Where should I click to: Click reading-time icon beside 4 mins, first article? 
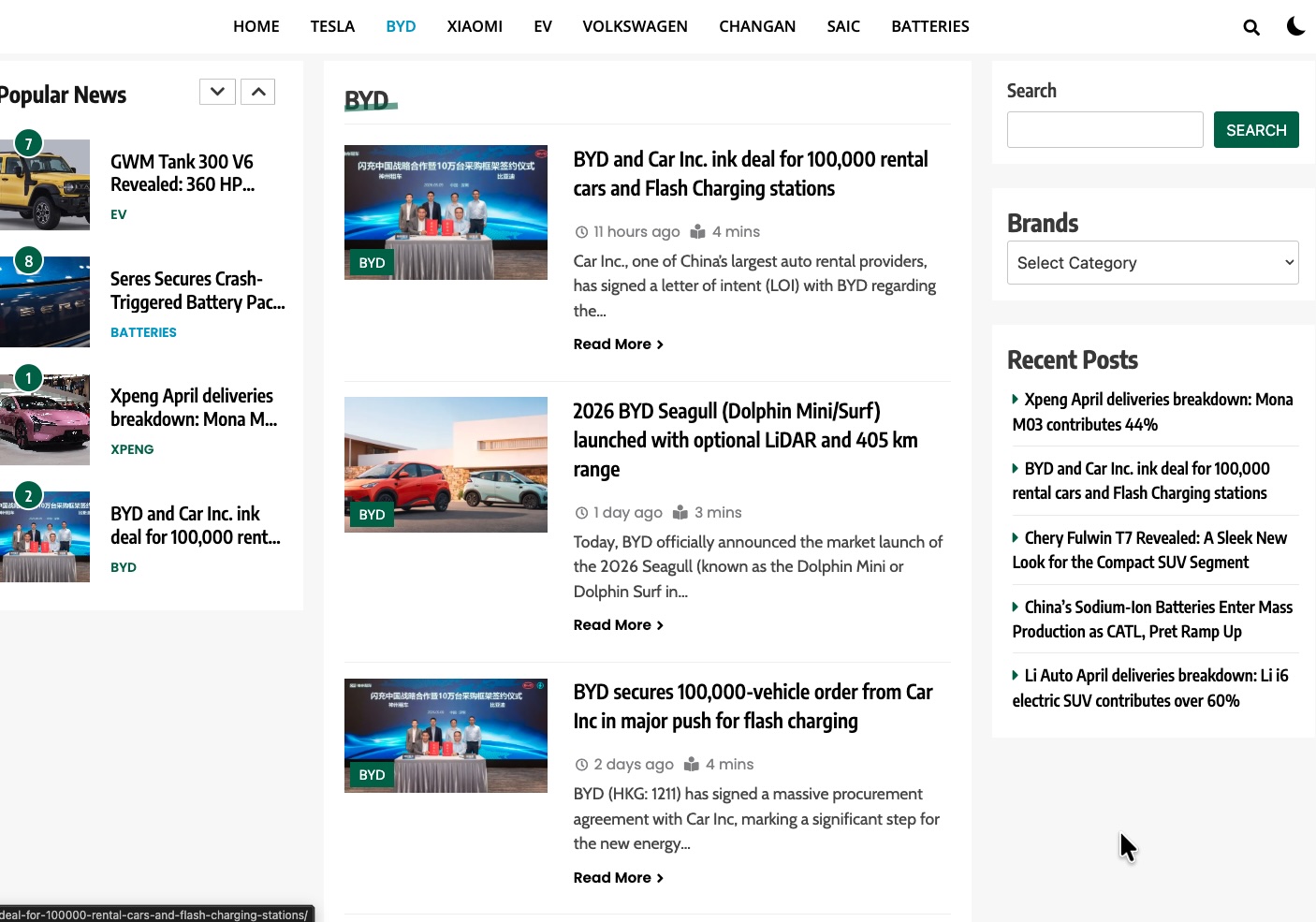point(697,232)
